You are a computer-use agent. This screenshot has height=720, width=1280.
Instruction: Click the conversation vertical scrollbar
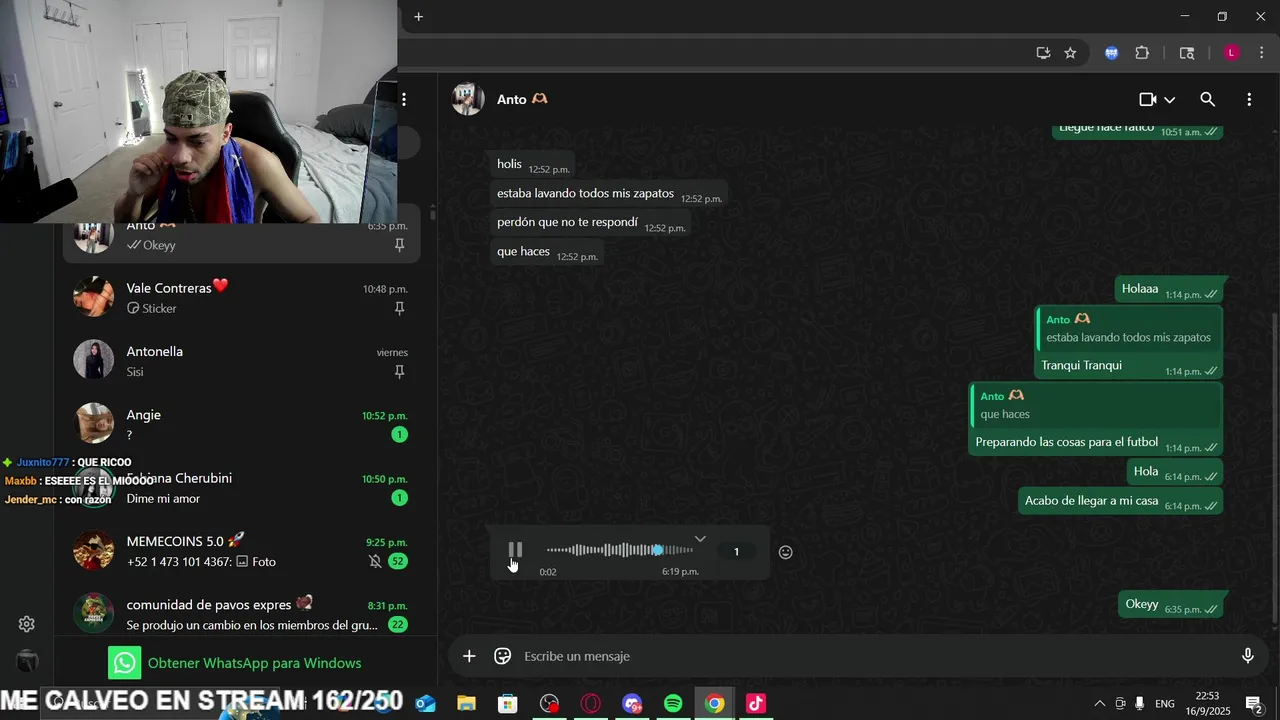[x=1275, y=470]
